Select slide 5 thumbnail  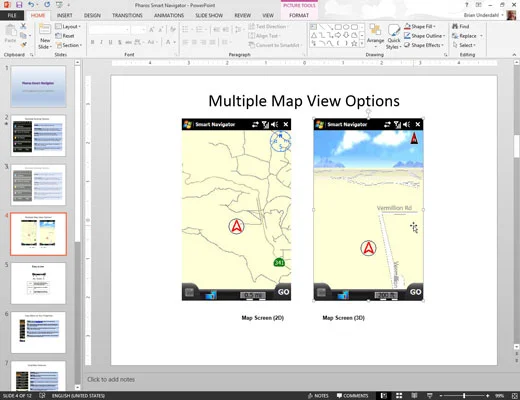(x=38, y=283)
